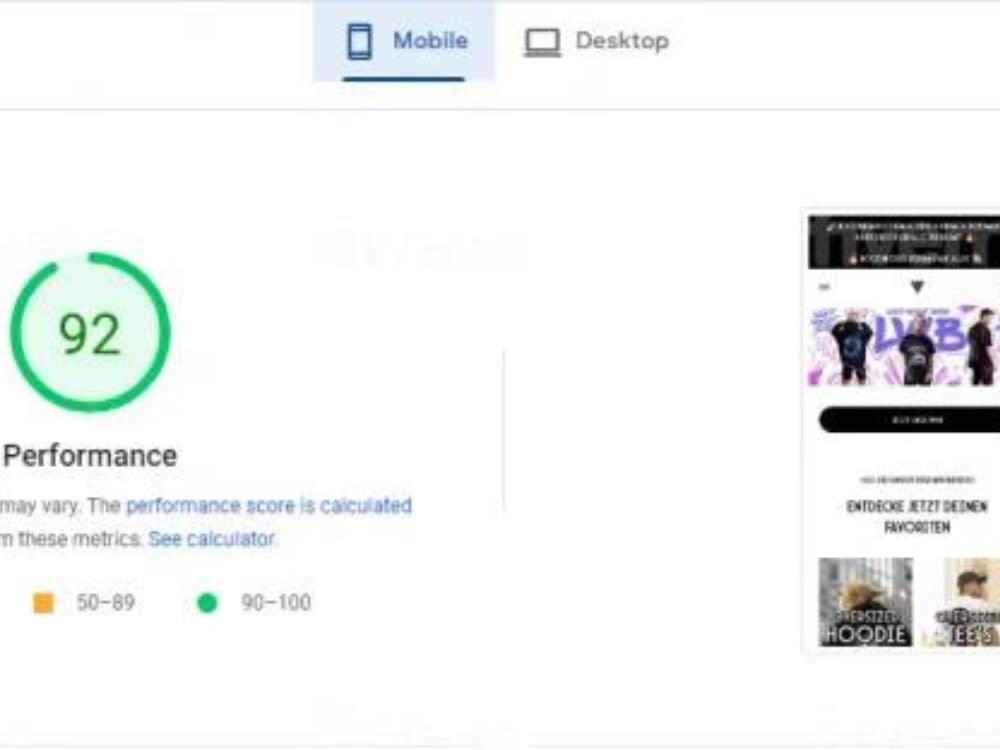Click the green 90–100 legend circle
1000x750 pixels.
click(x=207, y=603)
